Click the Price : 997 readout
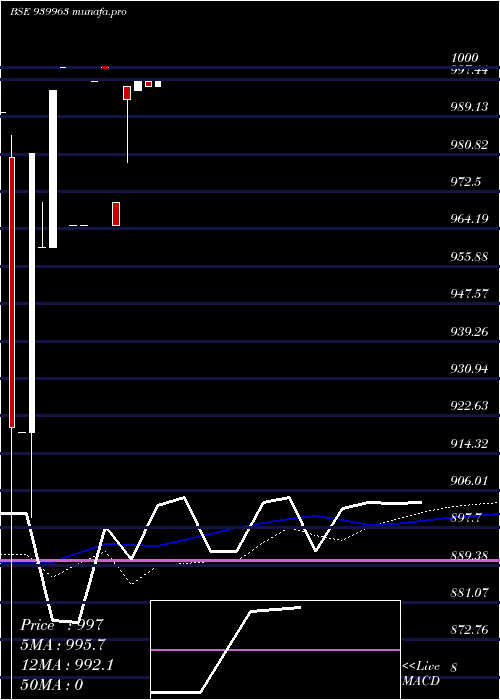500x700 pixels. [62, 625]
